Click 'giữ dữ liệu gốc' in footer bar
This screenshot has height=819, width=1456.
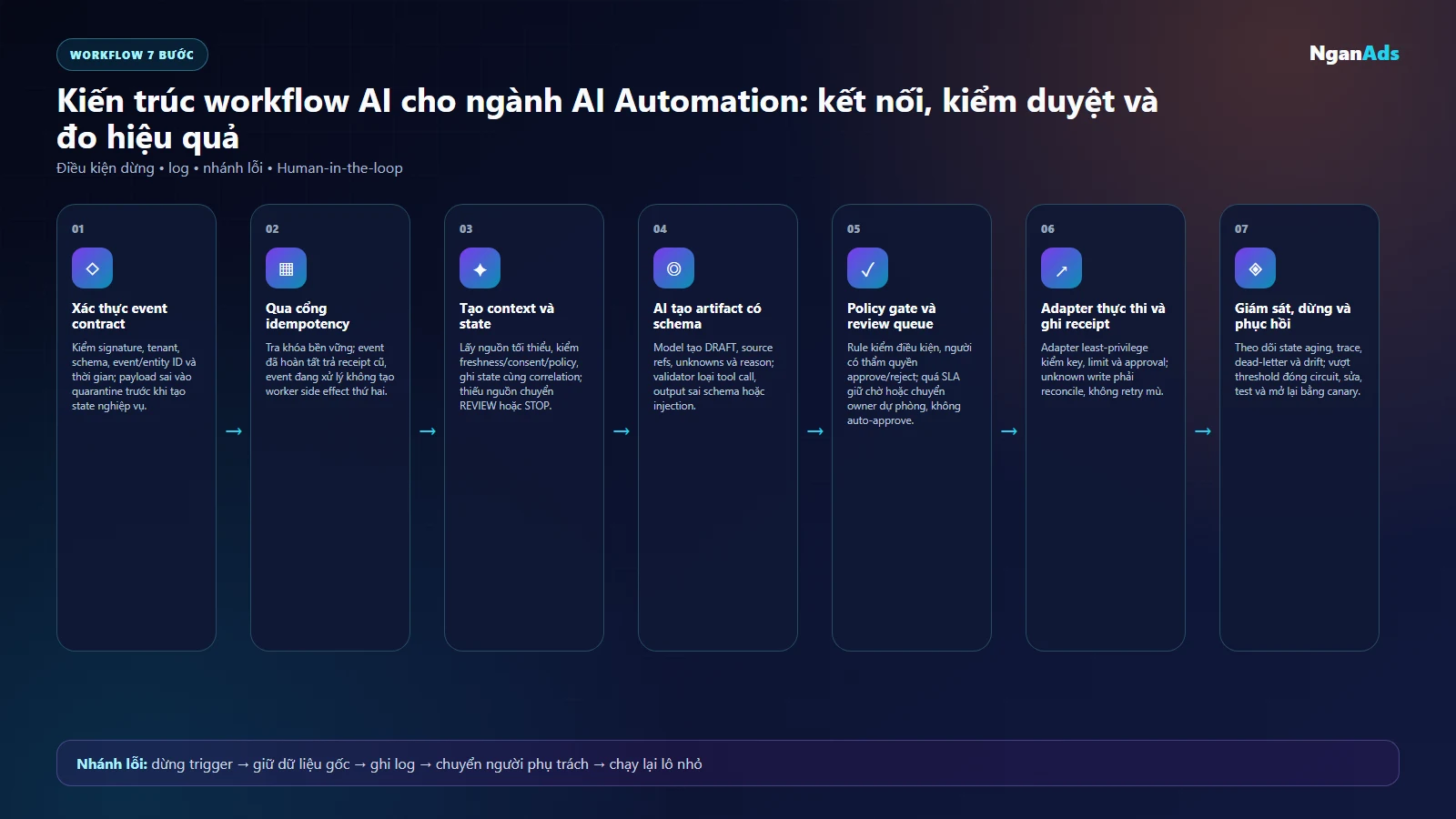tap(301, 764)
